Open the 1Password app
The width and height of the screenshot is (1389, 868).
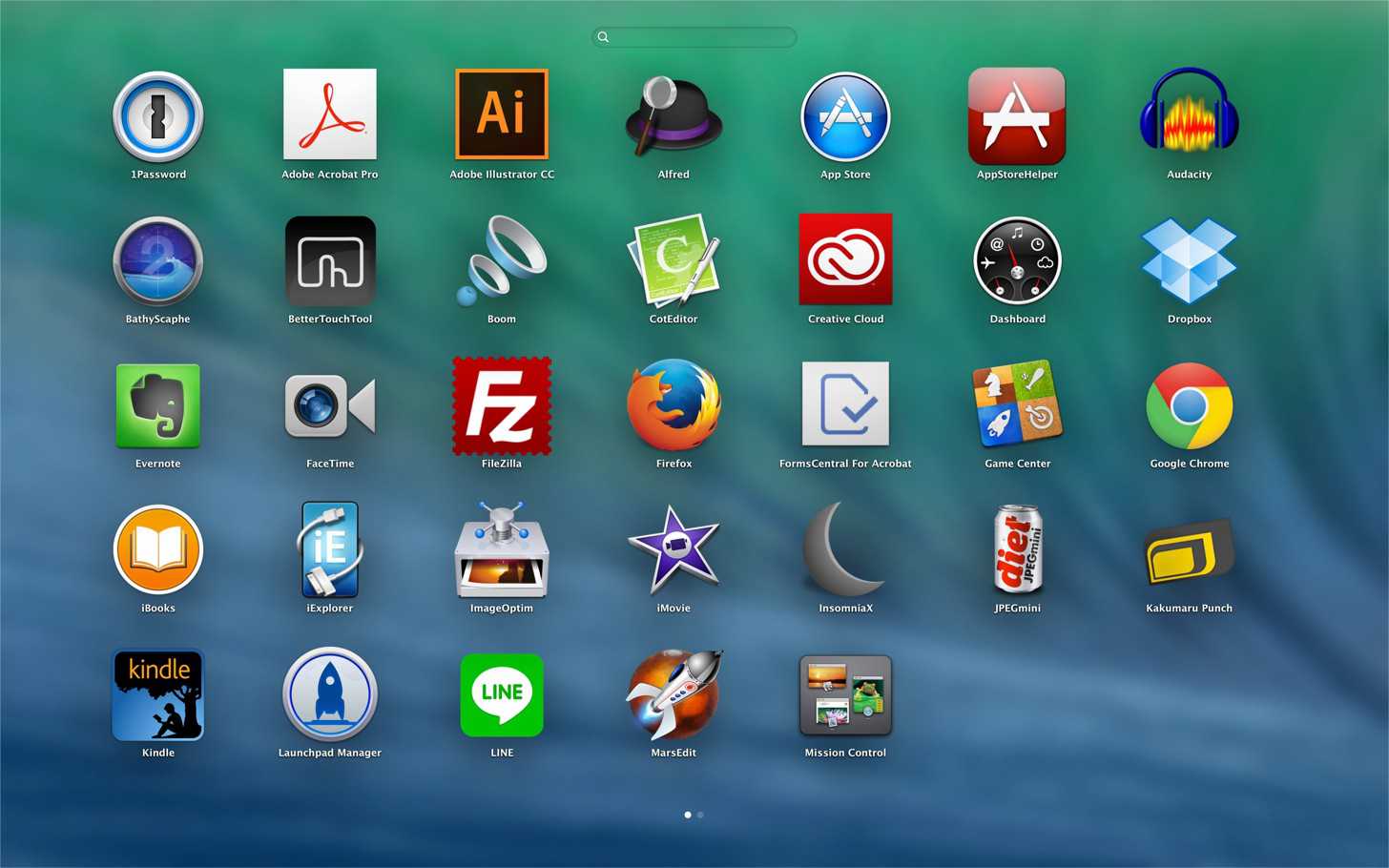[x=158, y=116]
